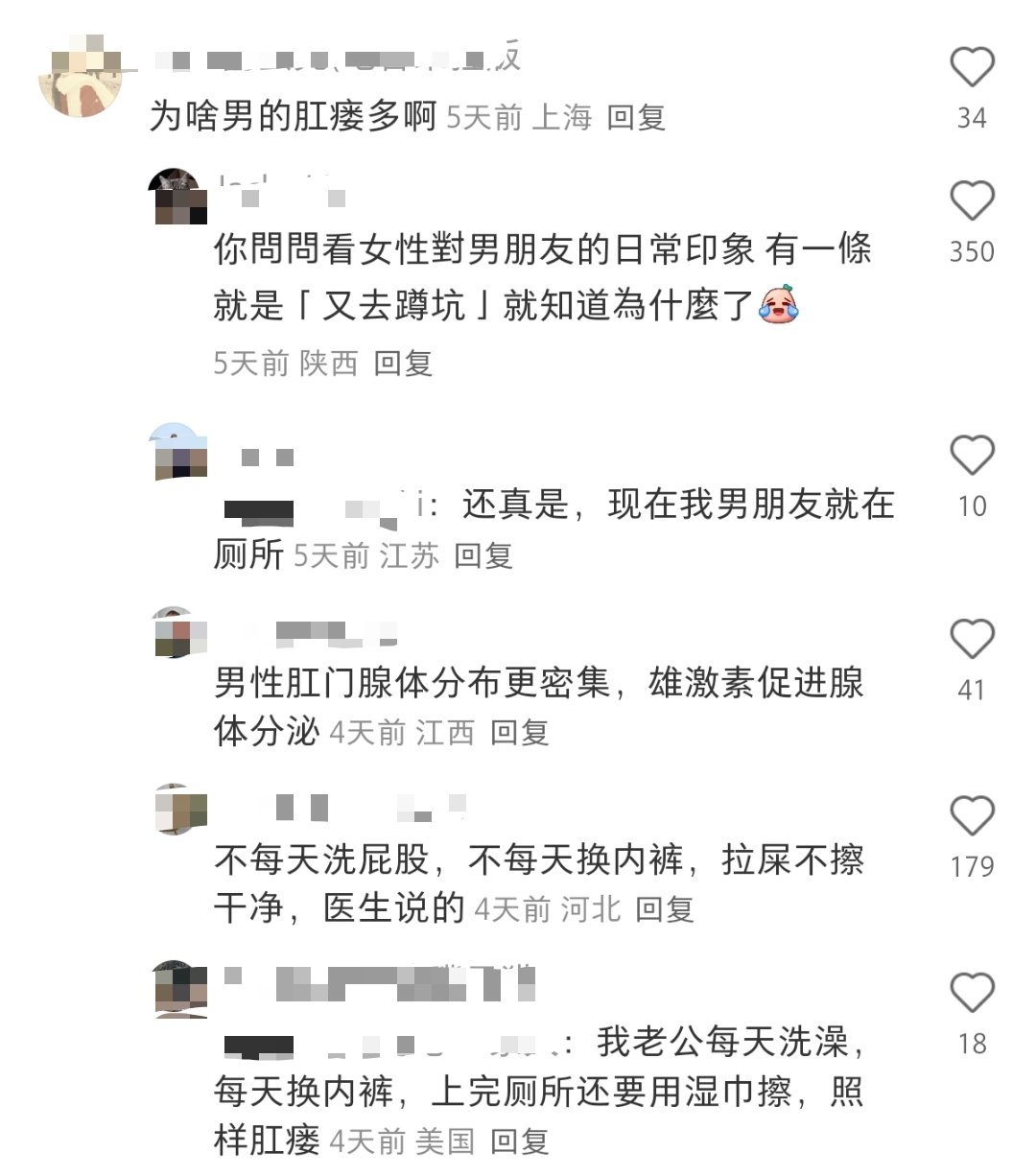Screen dimensions: 1036x1176
Task: Tap the heart above 179
Action: 972,816
